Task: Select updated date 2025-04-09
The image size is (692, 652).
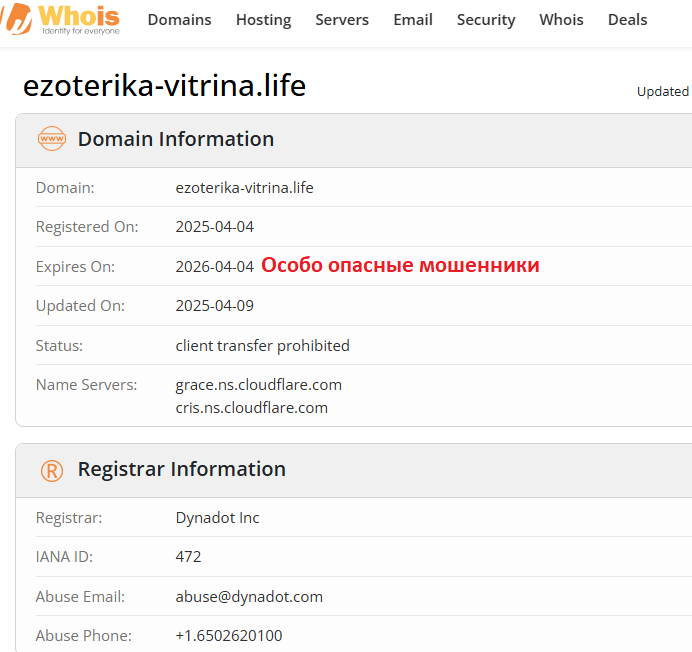Action: tap(215, 306)
